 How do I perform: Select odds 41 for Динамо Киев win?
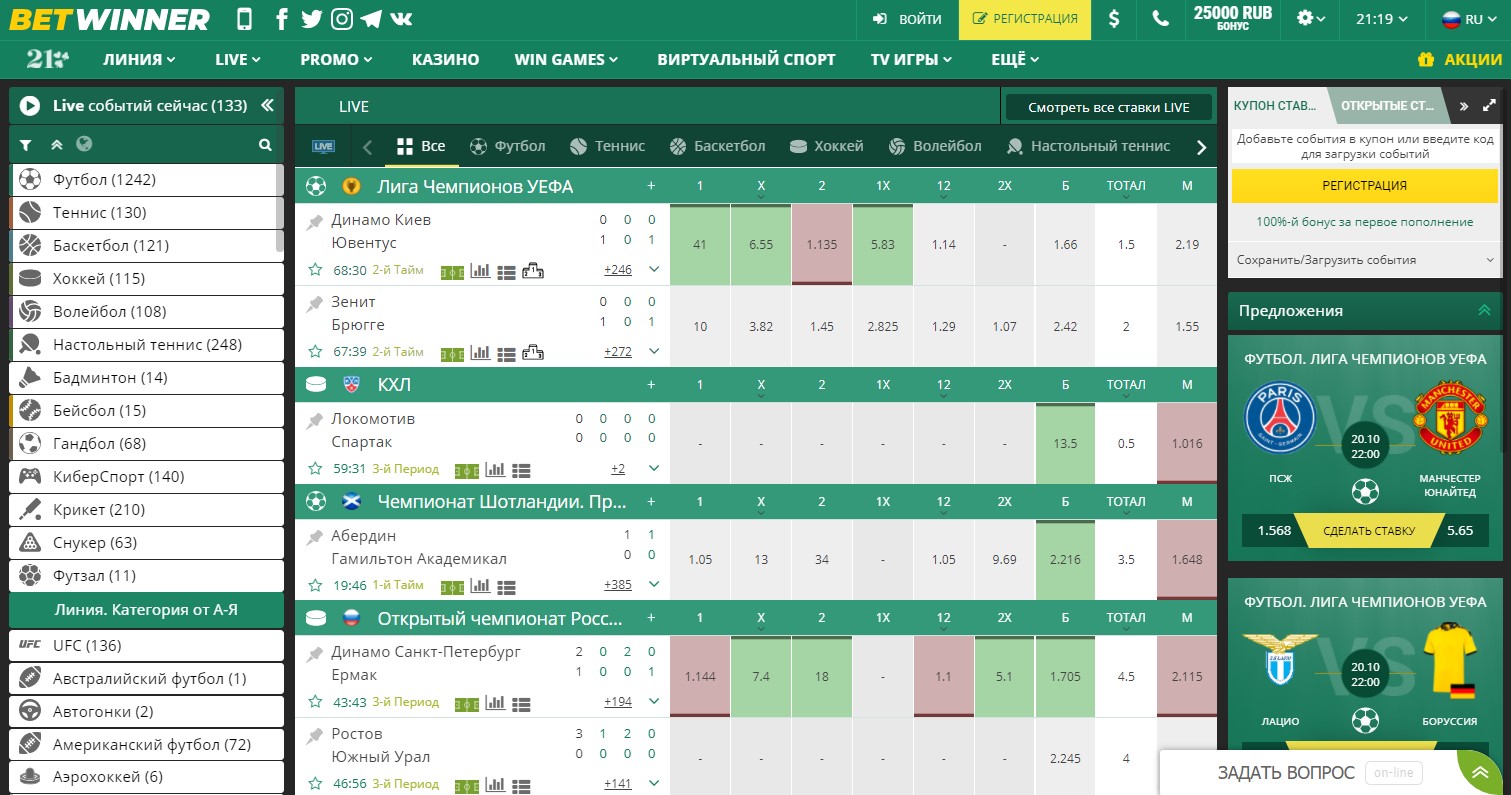(700, 245)
